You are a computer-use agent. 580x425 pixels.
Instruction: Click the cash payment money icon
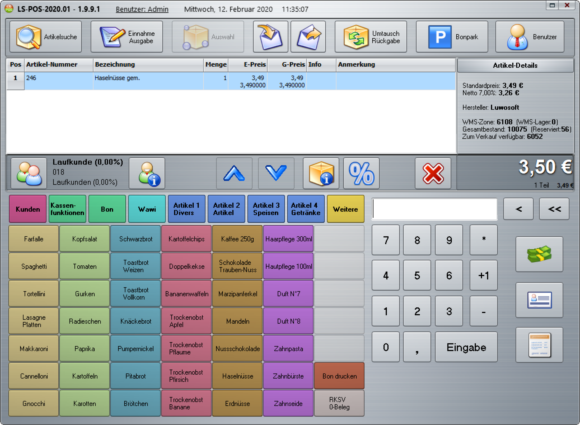click(539, 254)
